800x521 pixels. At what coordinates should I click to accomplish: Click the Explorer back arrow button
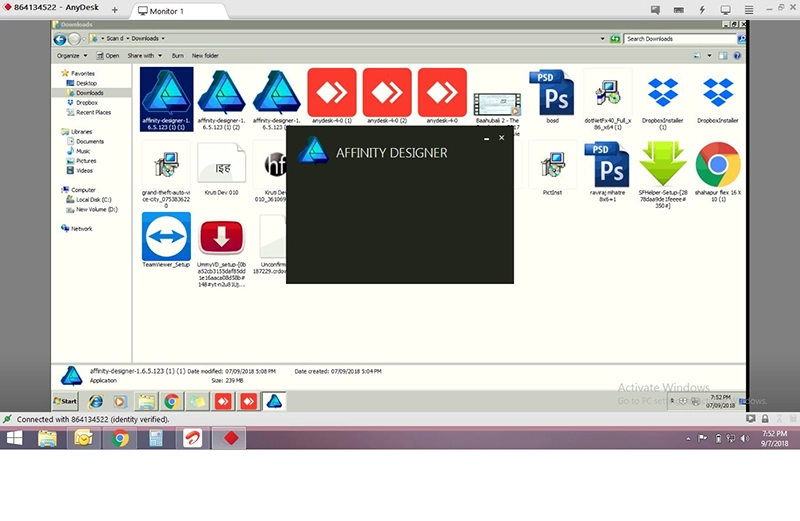(60, 39)
